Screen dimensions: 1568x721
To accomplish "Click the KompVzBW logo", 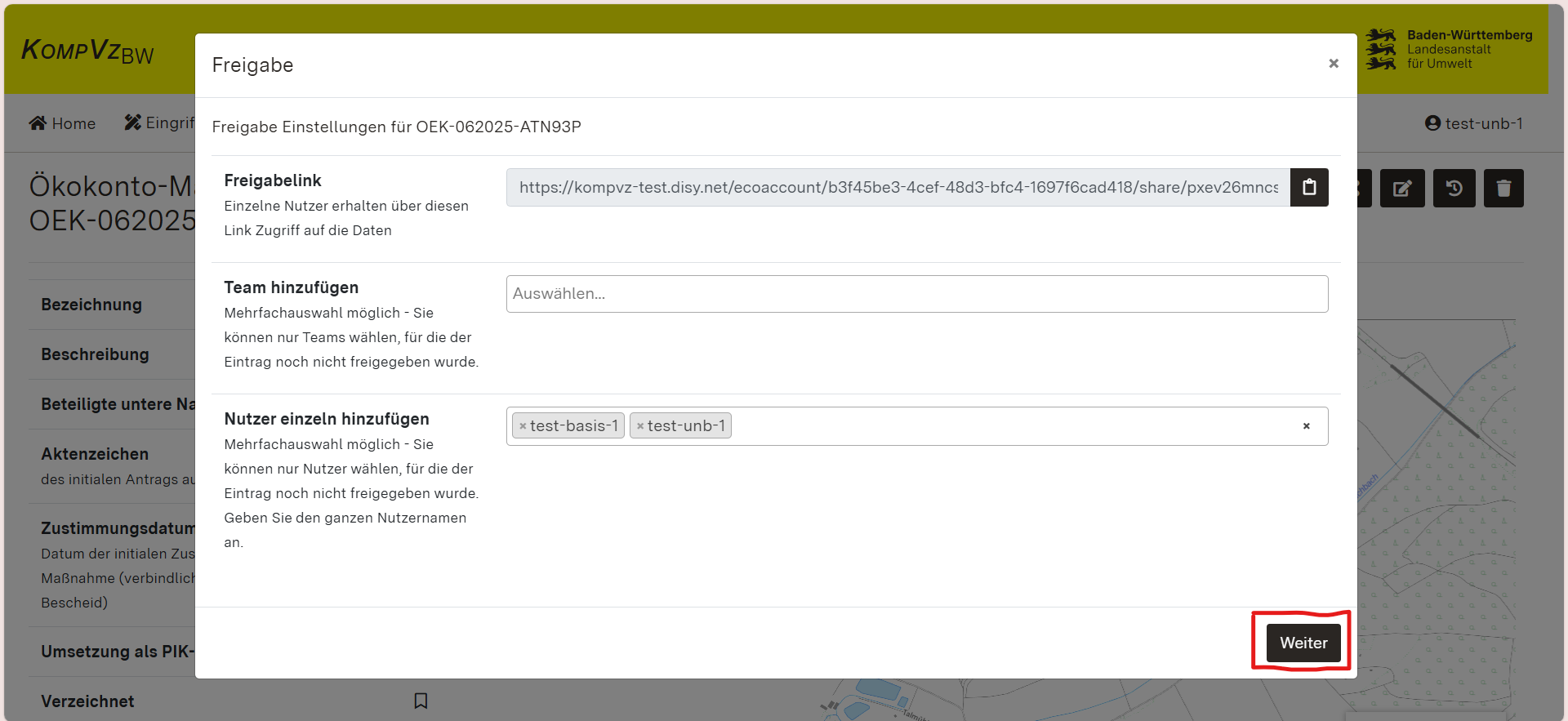I will click(87, 51).
